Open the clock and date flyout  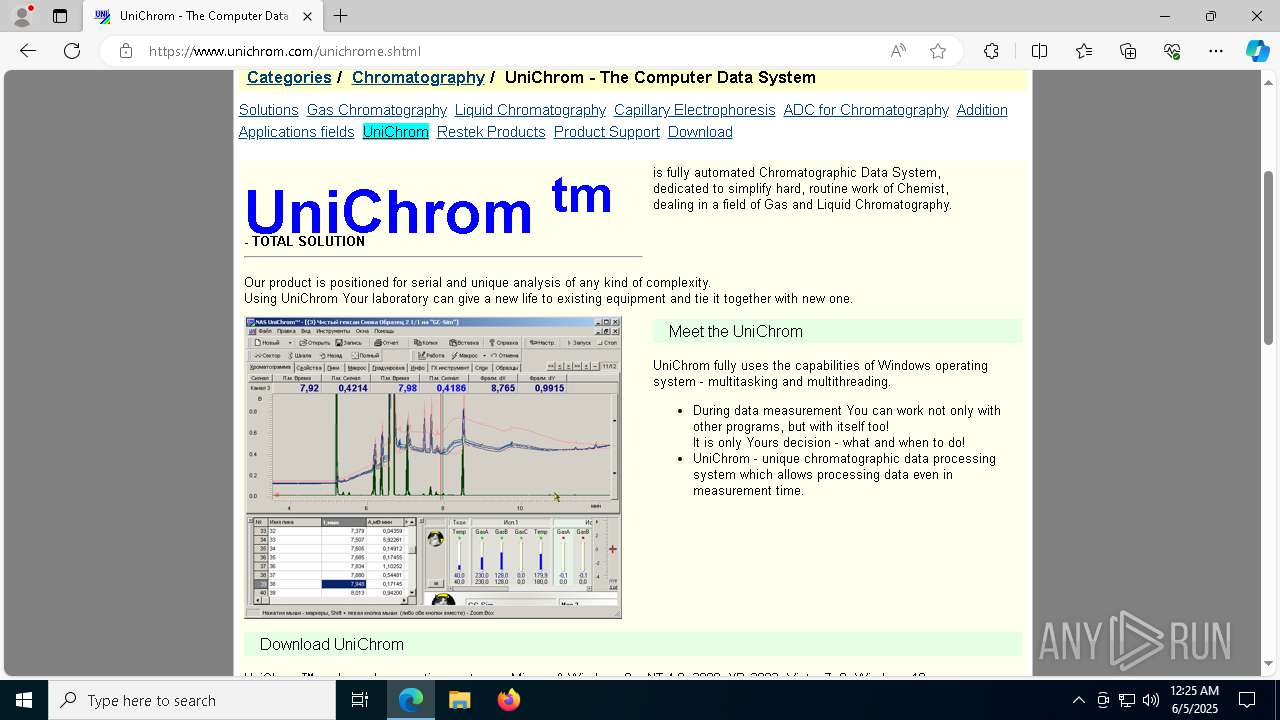tap(1194, 700)
